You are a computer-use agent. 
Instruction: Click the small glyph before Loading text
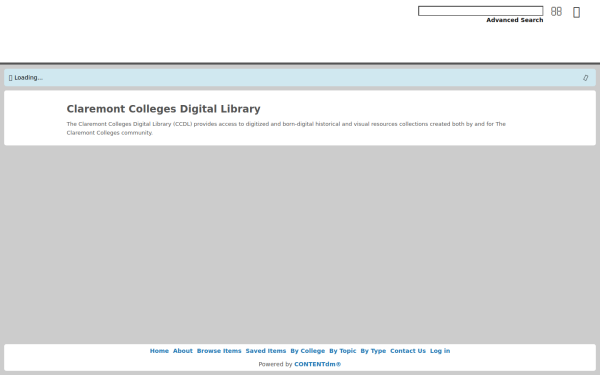(10, 78)
